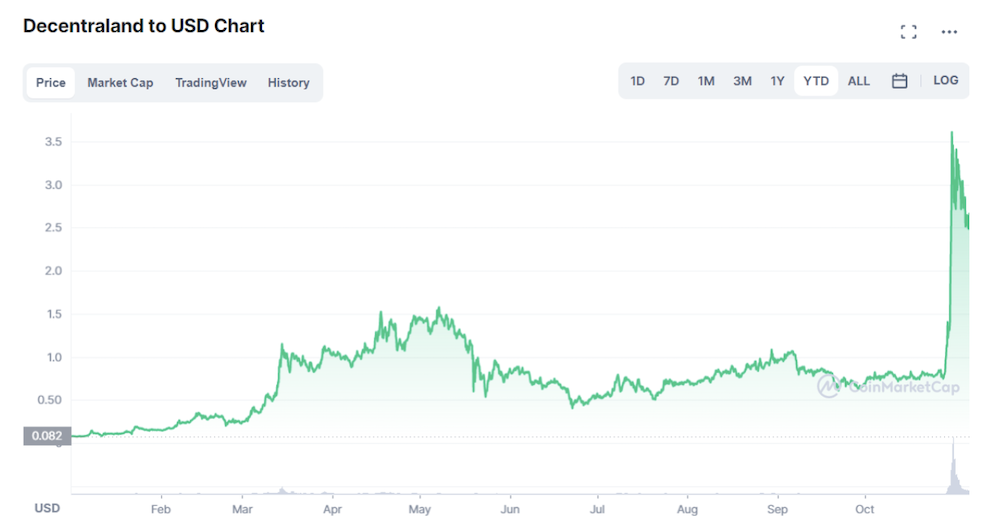Switch to the Price tab

[x=50, y=83]
